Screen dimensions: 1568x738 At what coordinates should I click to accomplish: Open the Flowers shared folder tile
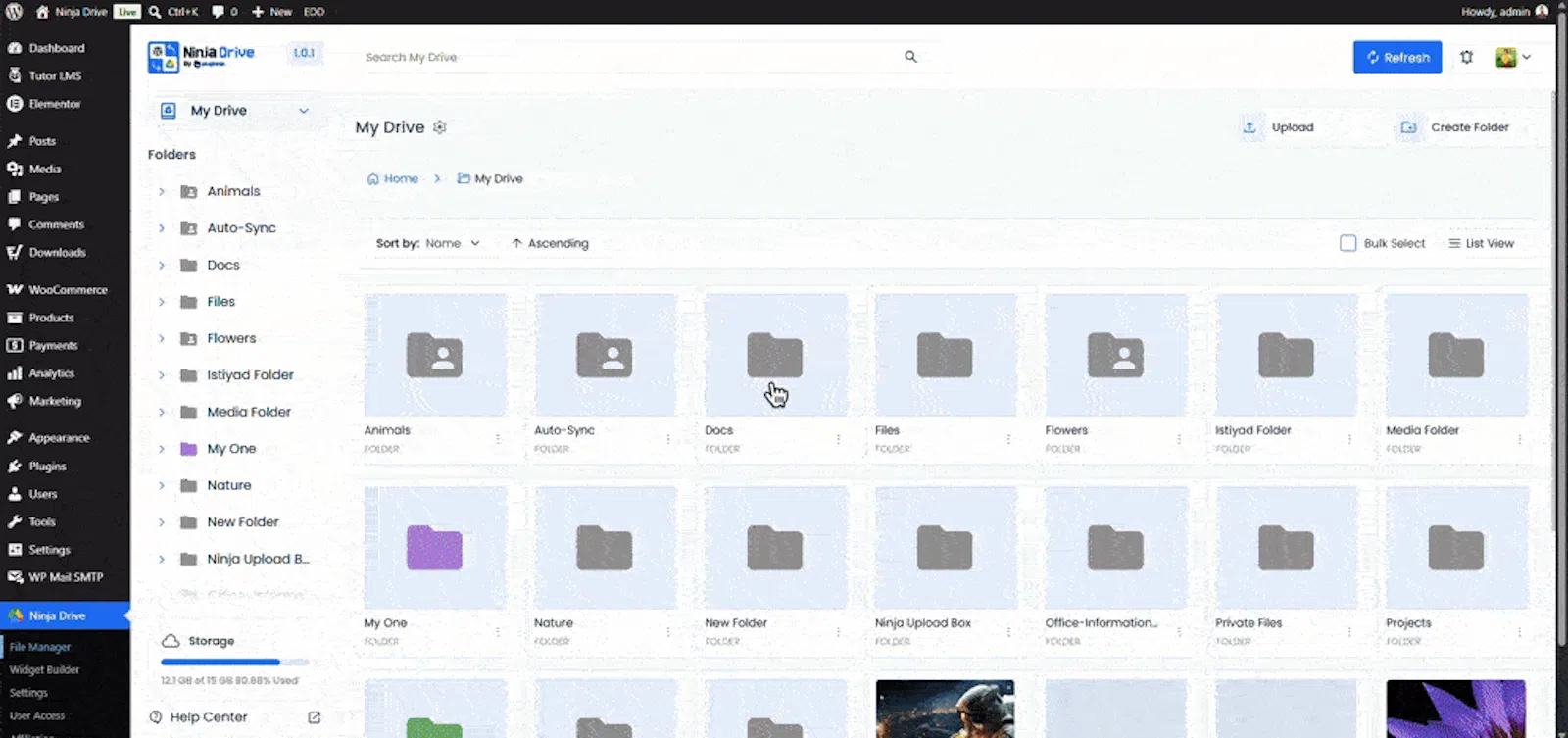[x=1116, y=355]
